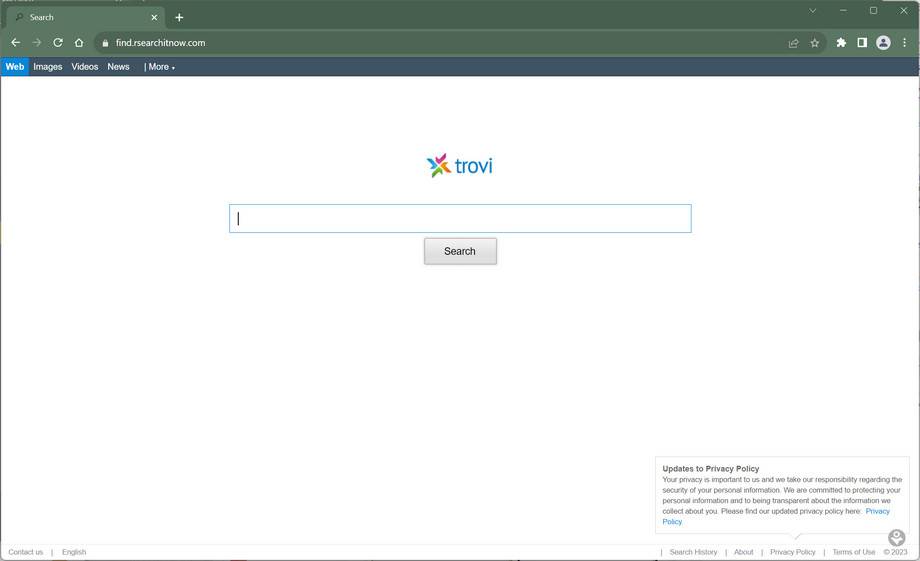Click the share page icon in the address bar
The image size is (920, 561).
coord(793,43)
